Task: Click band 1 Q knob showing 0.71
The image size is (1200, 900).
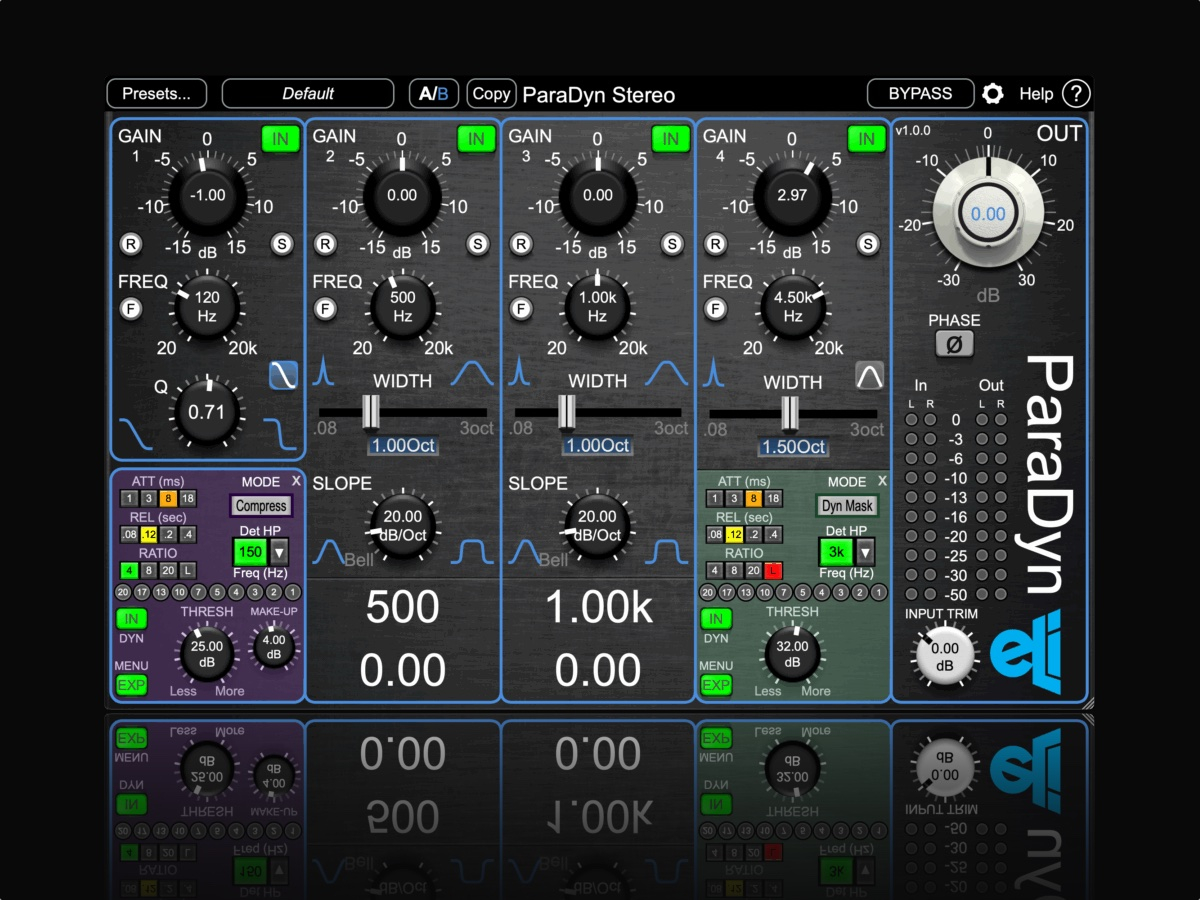Action: coord(207,412)
